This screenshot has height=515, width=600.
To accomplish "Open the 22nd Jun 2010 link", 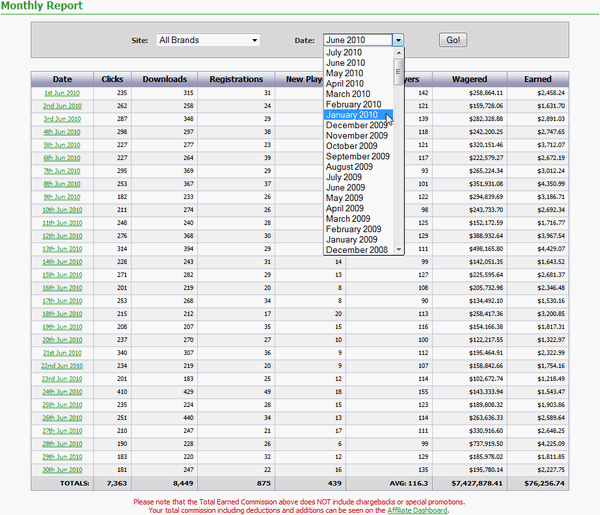I will (x=62, y=366).
